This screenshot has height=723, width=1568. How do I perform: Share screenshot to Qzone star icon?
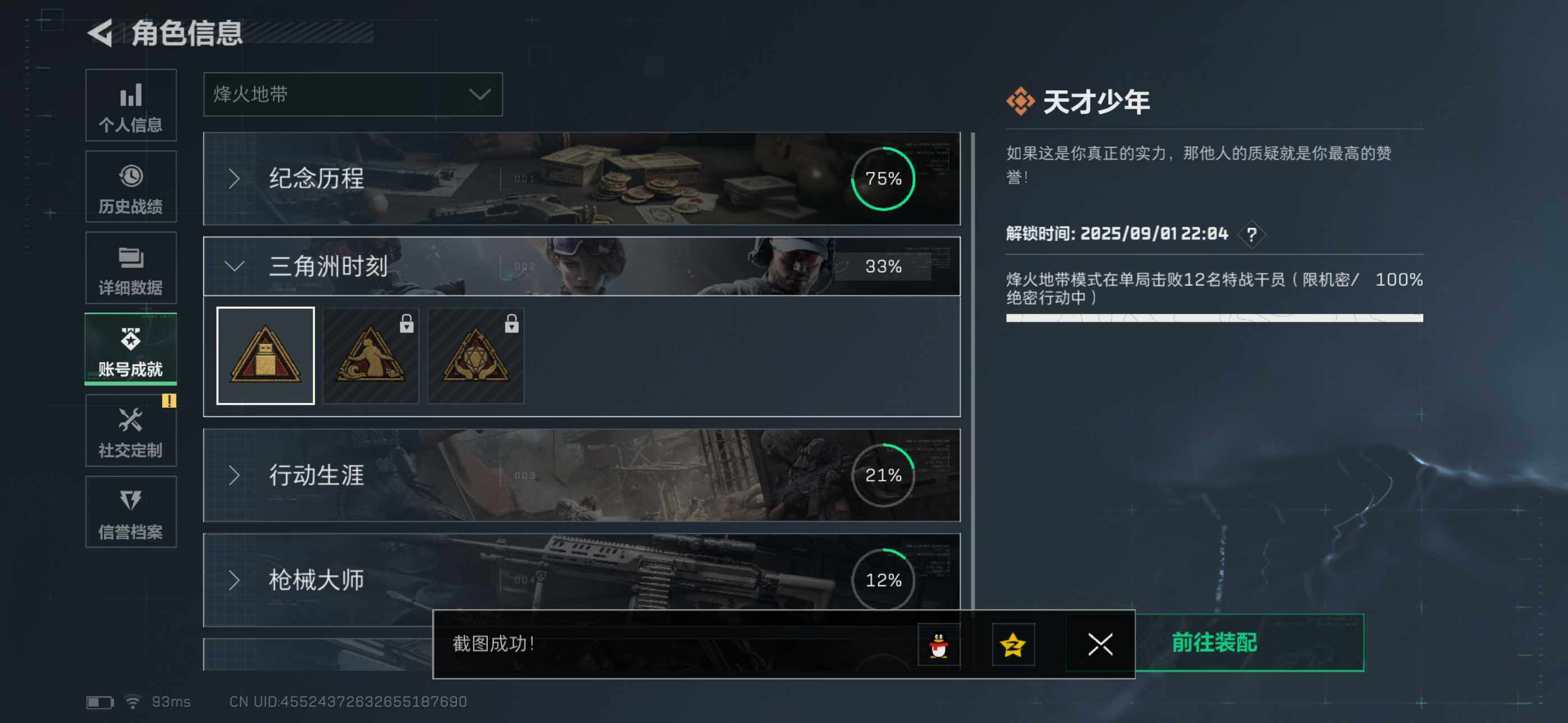(x=1013, y=645)
